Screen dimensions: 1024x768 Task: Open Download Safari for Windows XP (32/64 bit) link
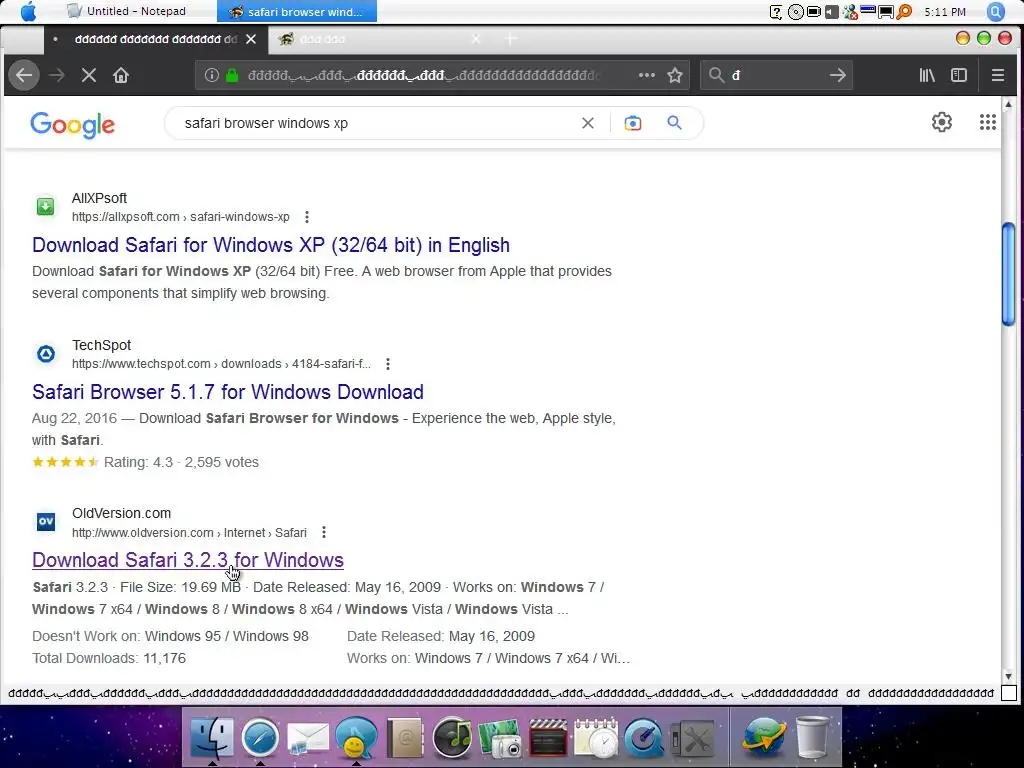(271, 245)
